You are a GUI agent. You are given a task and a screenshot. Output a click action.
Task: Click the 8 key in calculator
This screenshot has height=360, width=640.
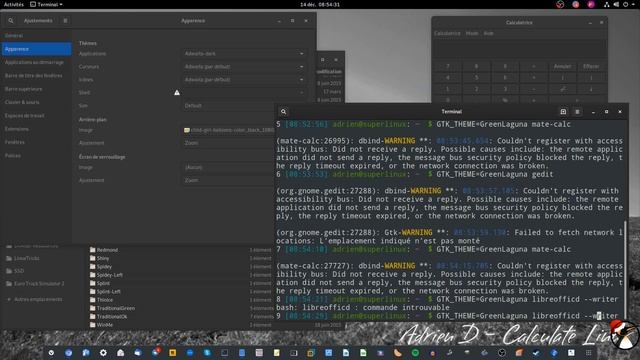coord(476,66)
